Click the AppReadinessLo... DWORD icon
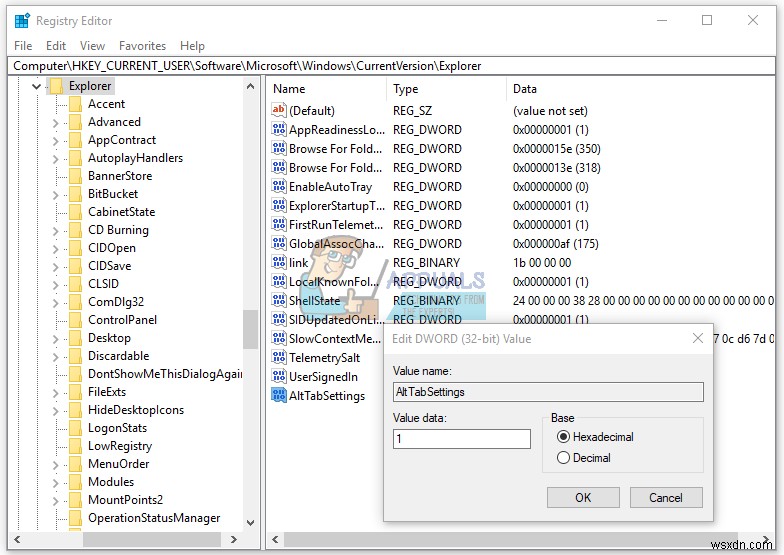Viewport: 784px width, 555px height. click(x=278, y=129)
